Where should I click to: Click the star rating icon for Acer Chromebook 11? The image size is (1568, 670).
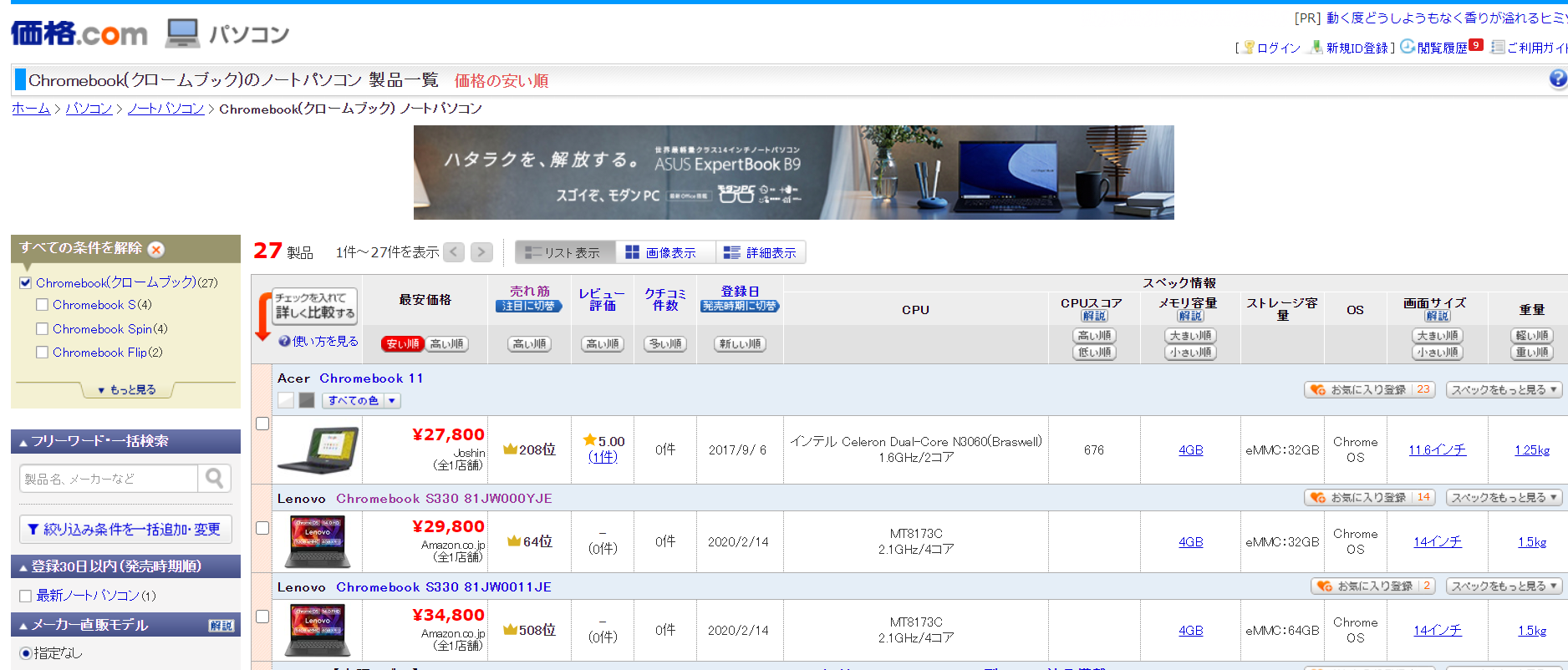pos(589,440)
